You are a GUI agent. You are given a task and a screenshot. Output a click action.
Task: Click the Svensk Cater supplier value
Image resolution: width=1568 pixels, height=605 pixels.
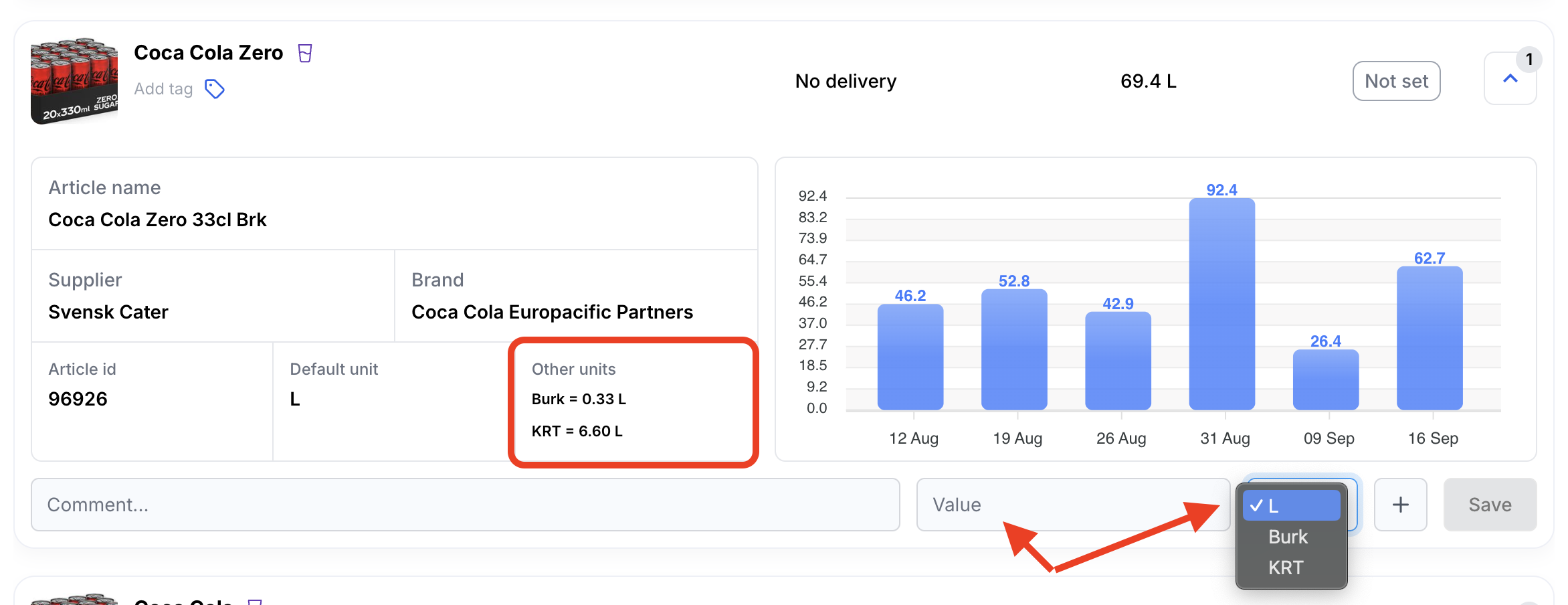point(108,312)
